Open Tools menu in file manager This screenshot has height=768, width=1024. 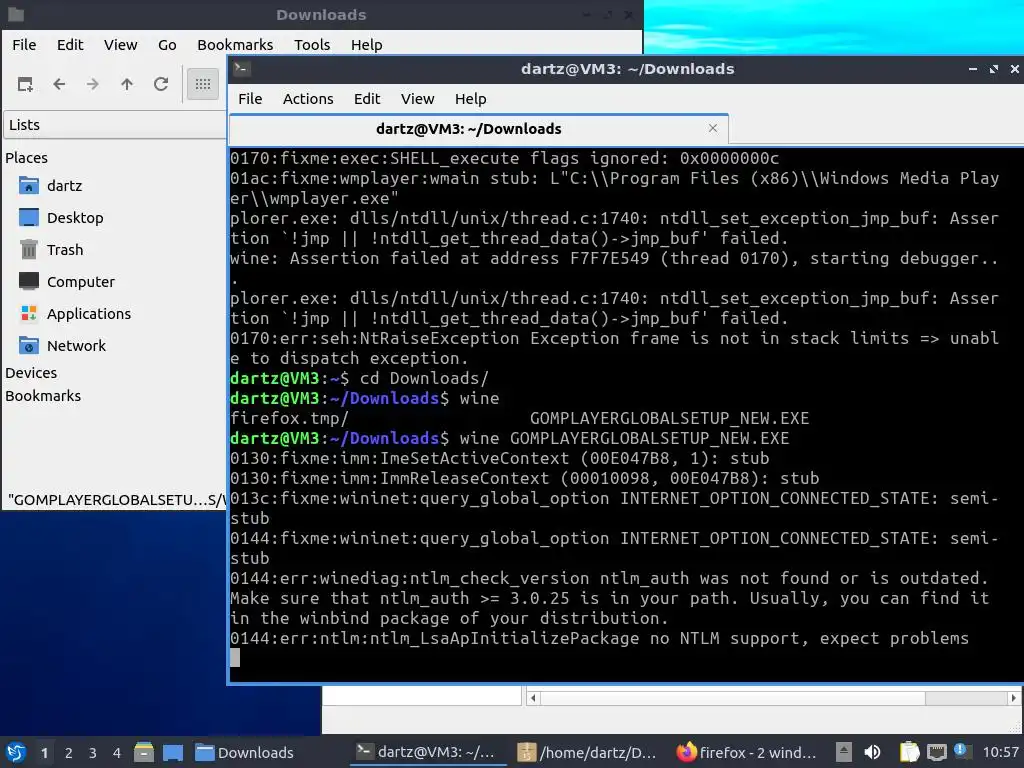click(312, 44)
